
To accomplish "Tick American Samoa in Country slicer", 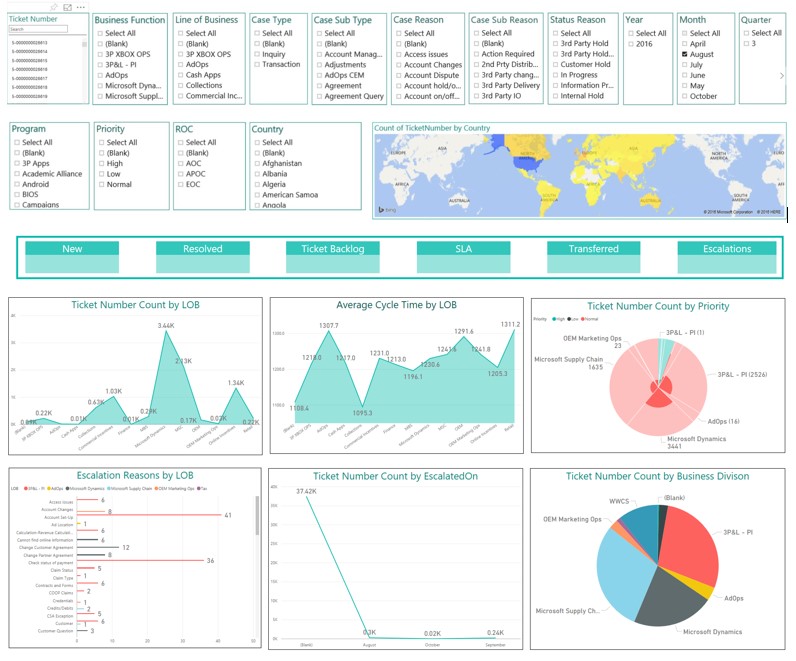I will pos(257,195).
